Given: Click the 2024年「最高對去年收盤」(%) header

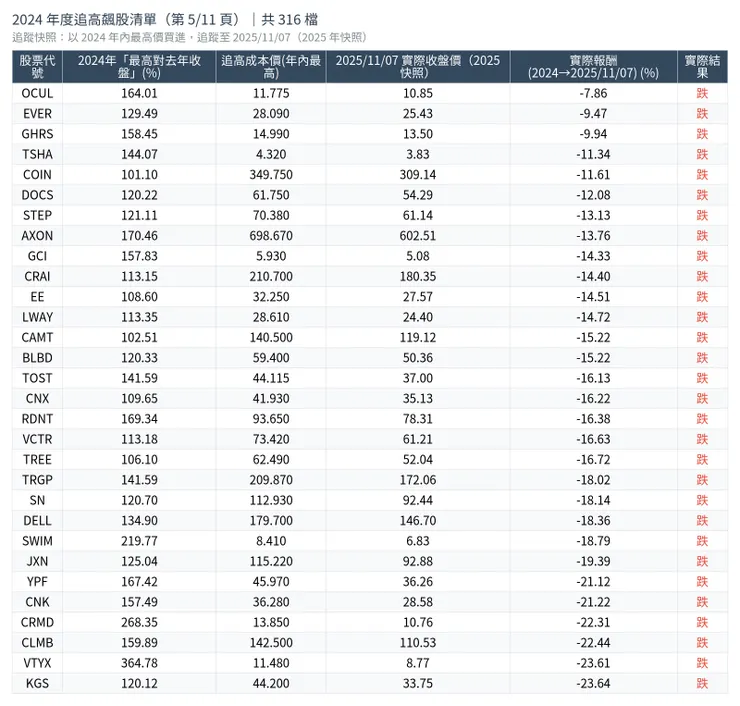Looking at the screenshot, I should coord(139,67).
